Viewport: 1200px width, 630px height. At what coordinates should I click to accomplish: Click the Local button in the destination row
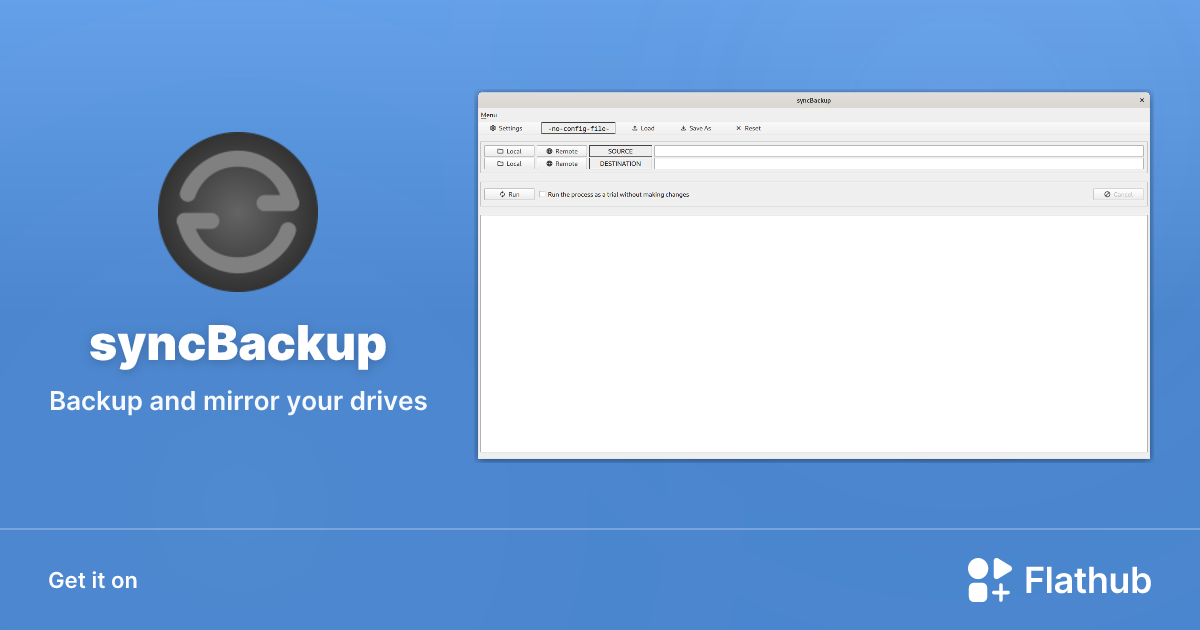click(x=511, y=163)
